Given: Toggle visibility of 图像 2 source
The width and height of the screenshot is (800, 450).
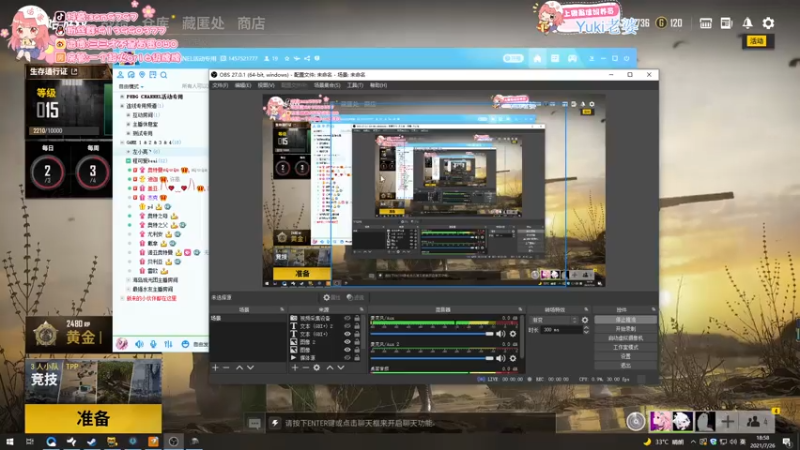Looking at the screenshot, I should (x=347, y=342).
